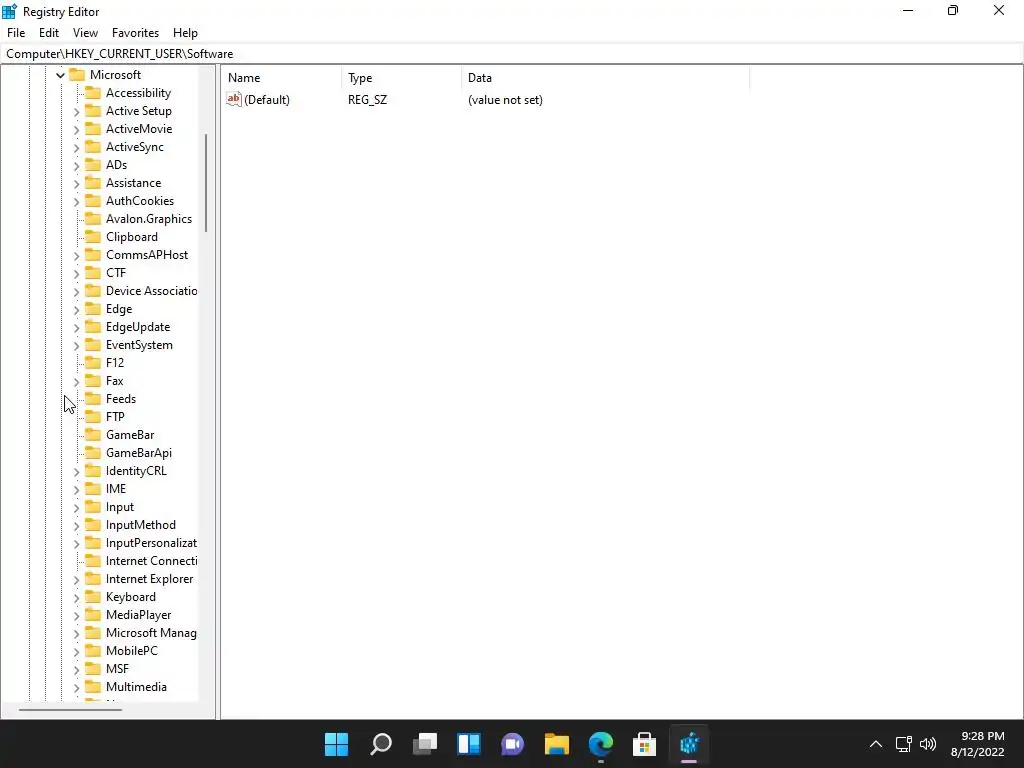The image size is (1024, 768).
Task: Select the MobilePC folder icon
Action: pos(93,650)
